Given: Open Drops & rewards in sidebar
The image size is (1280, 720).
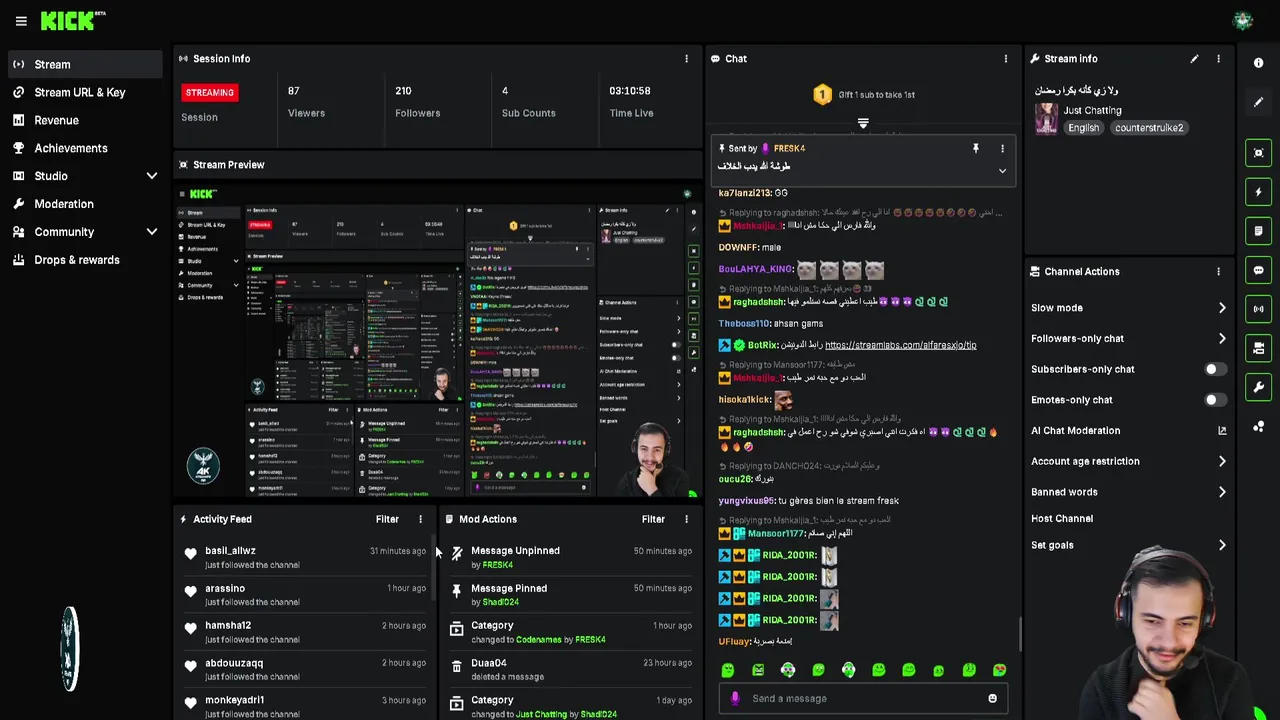Looking at the screenshot, I should pos(84,260).
